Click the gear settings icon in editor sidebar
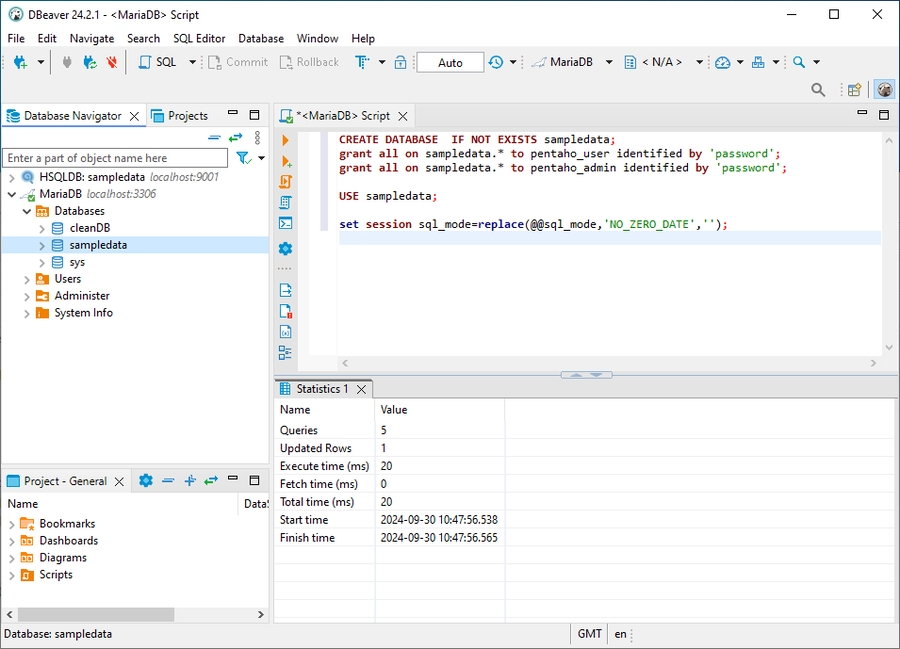This screenshot has height=649, width=900. [285, 248]
